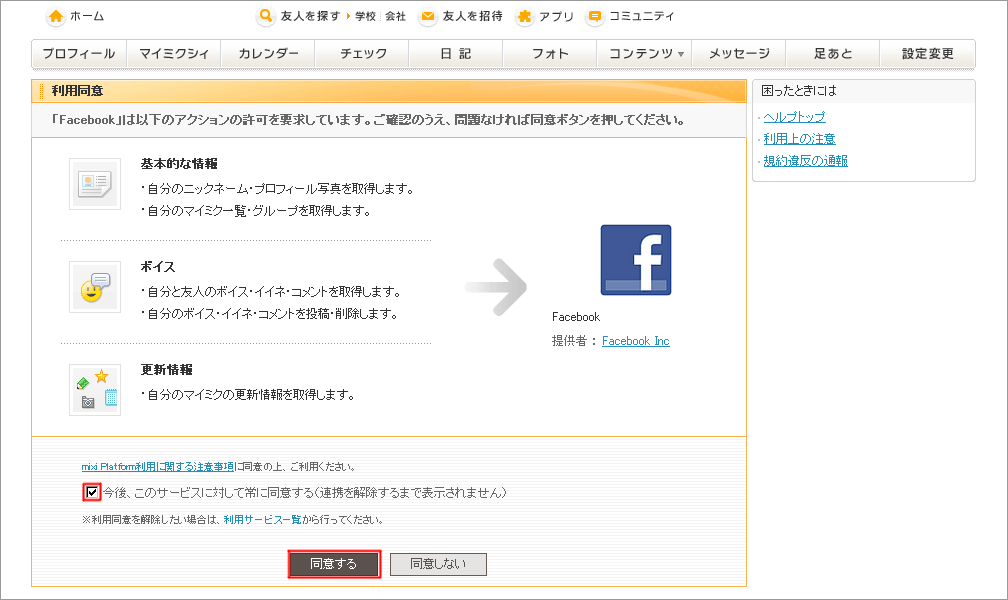Click the 友人を探す link
The width and height of the screenshot is (1008, 600).
coord(310,16)
